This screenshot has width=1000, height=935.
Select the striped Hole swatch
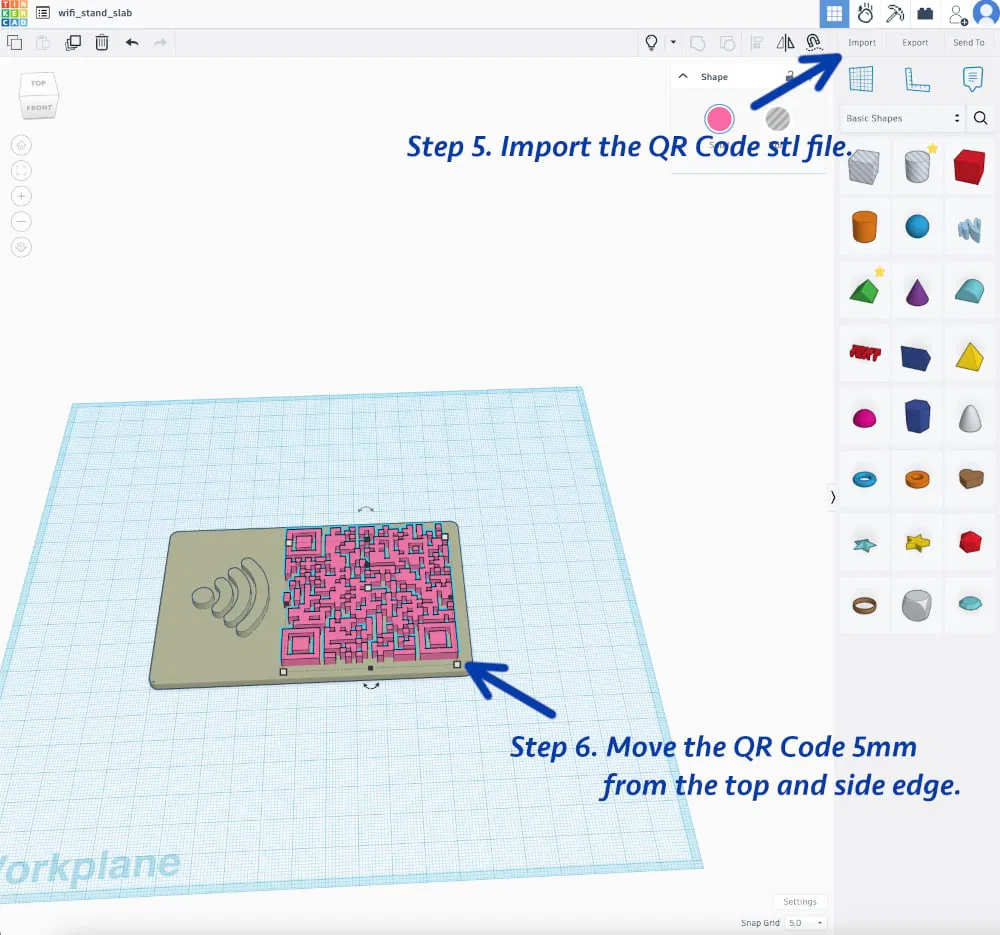point(777,119)
